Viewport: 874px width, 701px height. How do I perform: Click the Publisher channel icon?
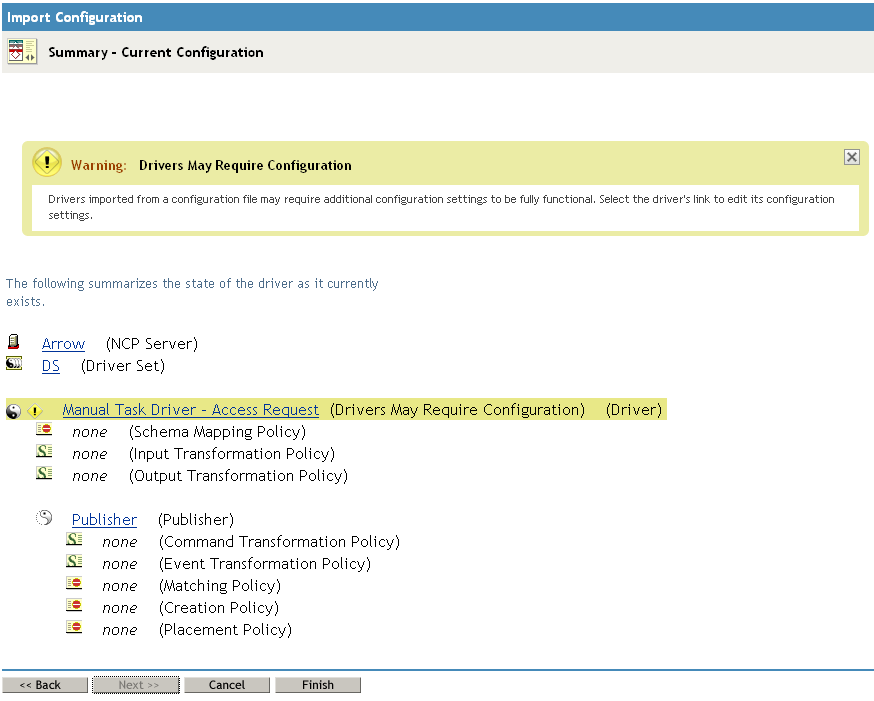[x=45, y=518]
